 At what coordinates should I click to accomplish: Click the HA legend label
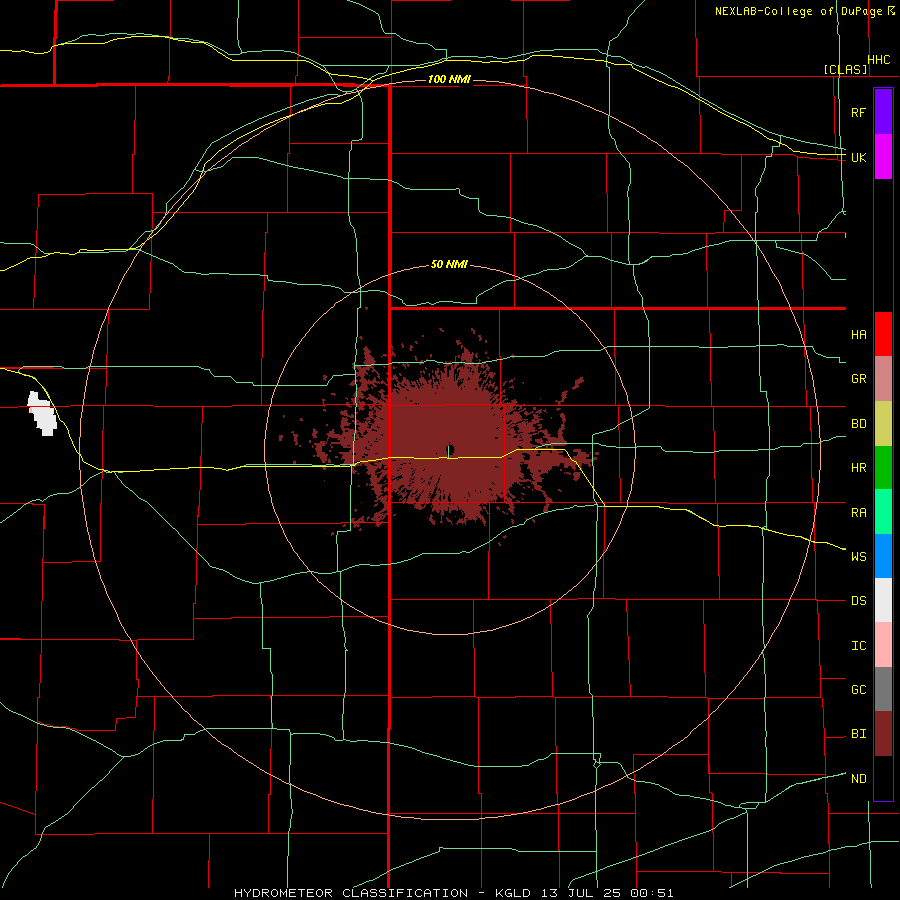point(858,335)
